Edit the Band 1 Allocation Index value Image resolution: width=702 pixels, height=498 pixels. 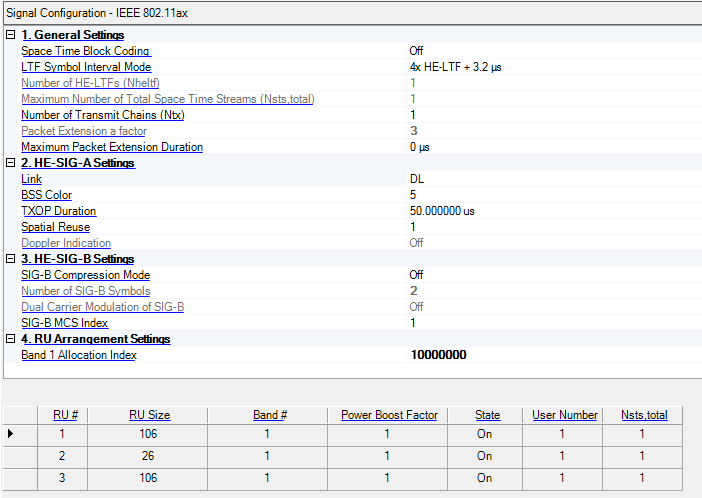438,355
